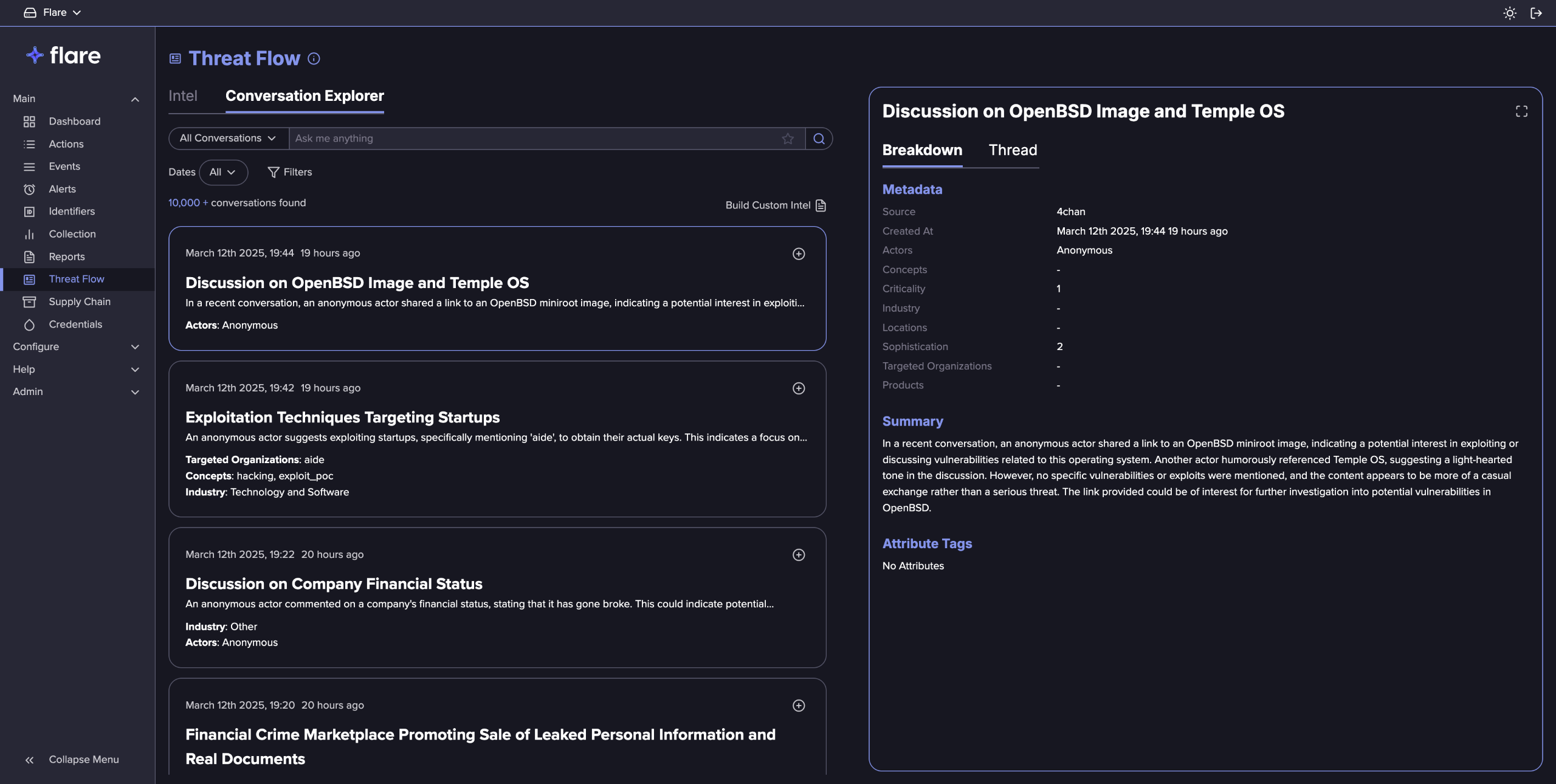This screenshot has width=1556, height=784.
Task: Toggle the star favorite in search bar
Action: (788, 139)
